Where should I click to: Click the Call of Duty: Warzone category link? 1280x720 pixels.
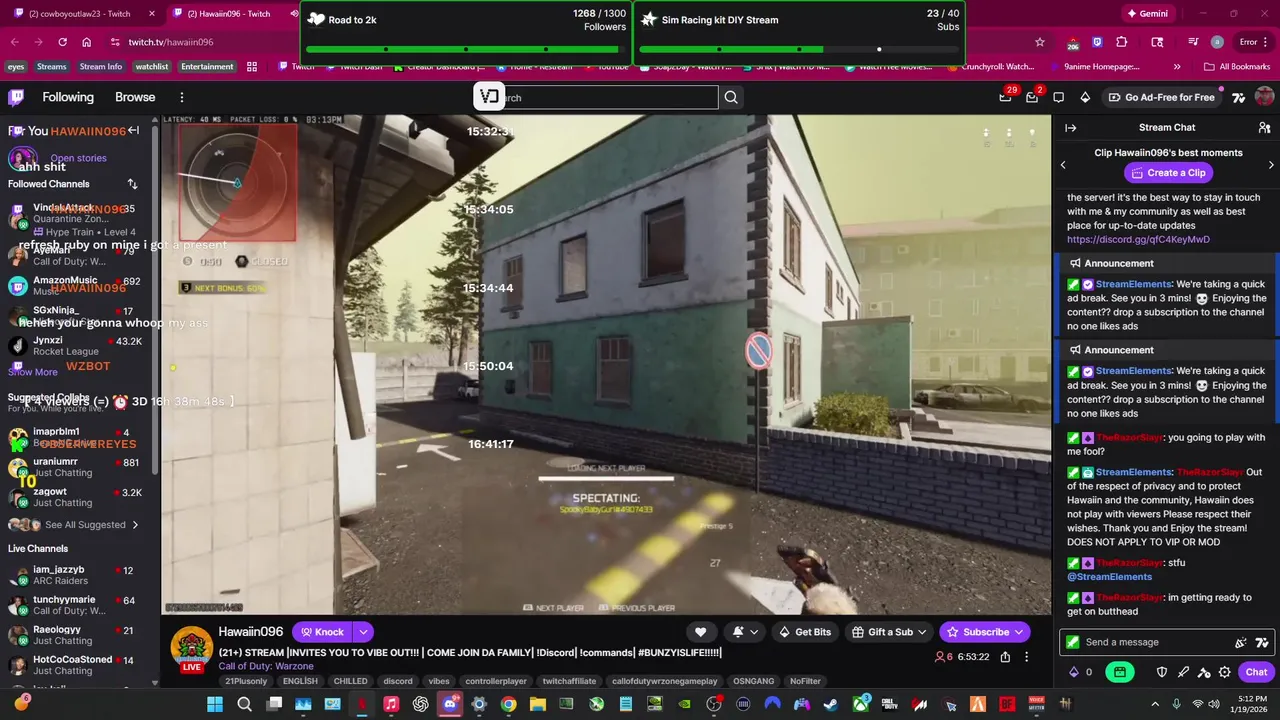point(266,666)
